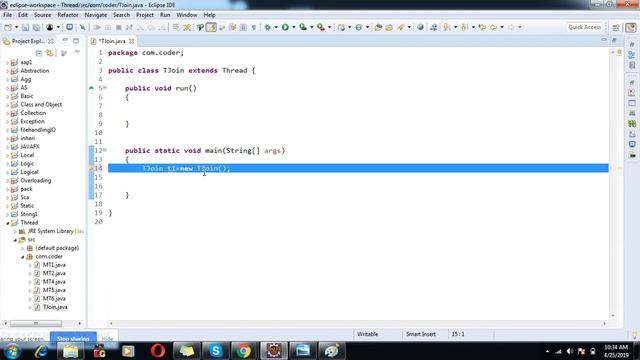Select the Collection project
The width and height of the screenshot is (640, 360).
(33, 113)
